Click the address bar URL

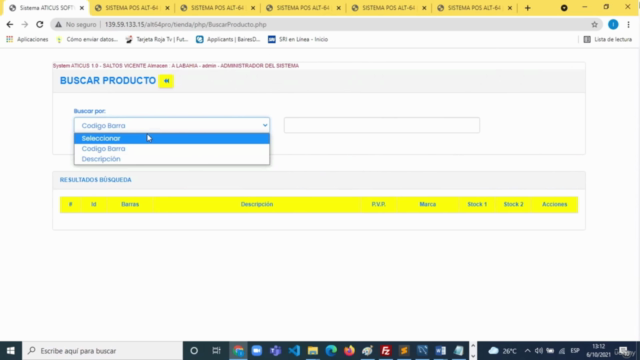185,24
